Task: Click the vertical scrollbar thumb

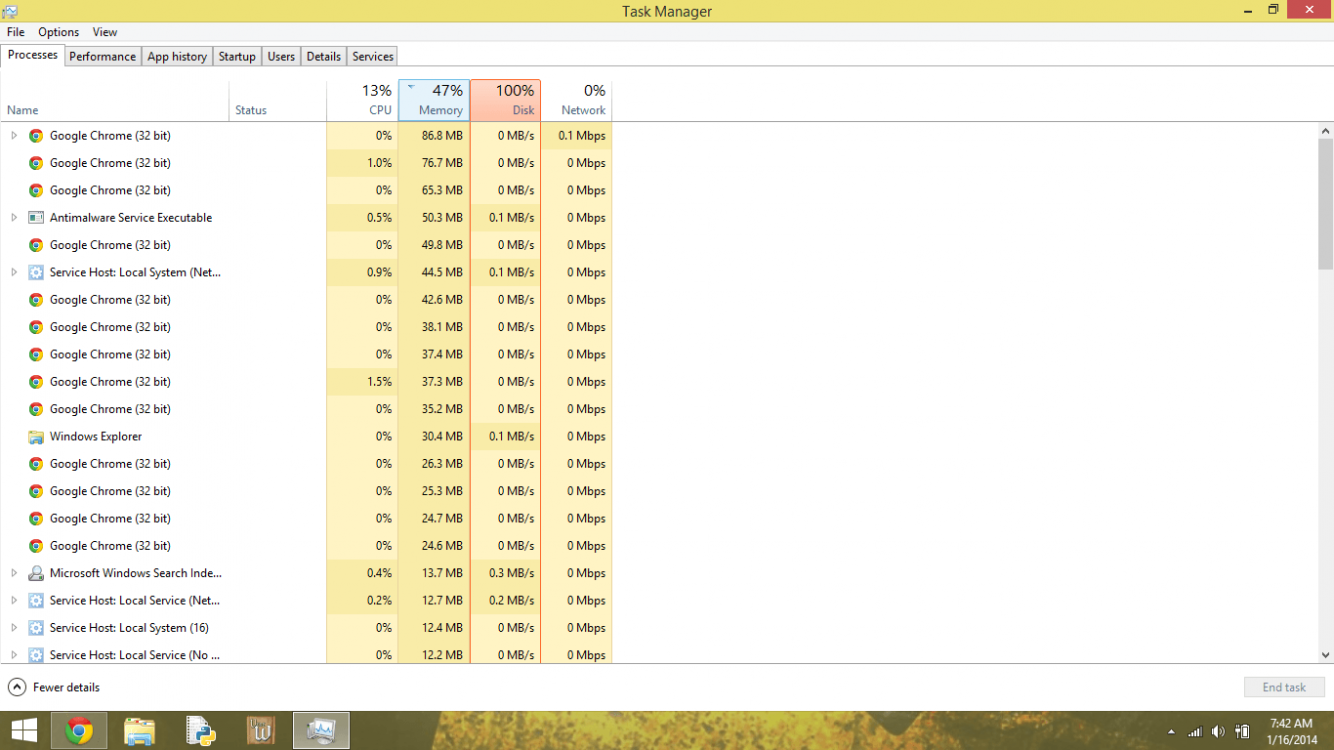Action: [x=1326, y=204]
